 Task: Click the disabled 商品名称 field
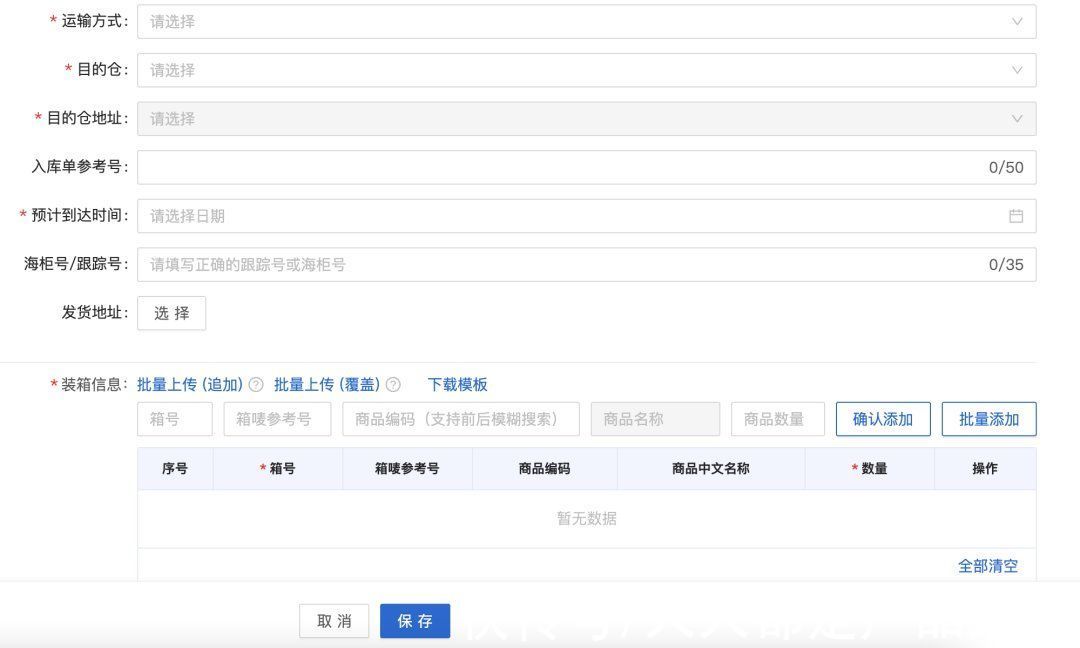pos(655,419)
